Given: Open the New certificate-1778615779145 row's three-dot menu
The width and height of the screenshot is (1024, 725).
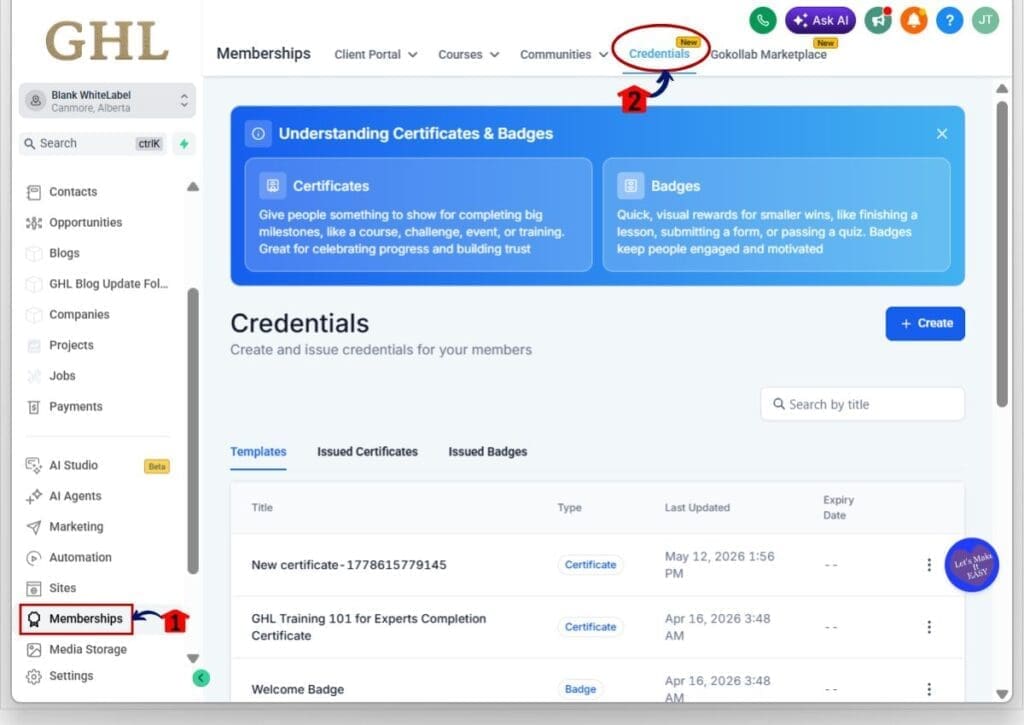Looking at the screenshot, I should [929, 565].
